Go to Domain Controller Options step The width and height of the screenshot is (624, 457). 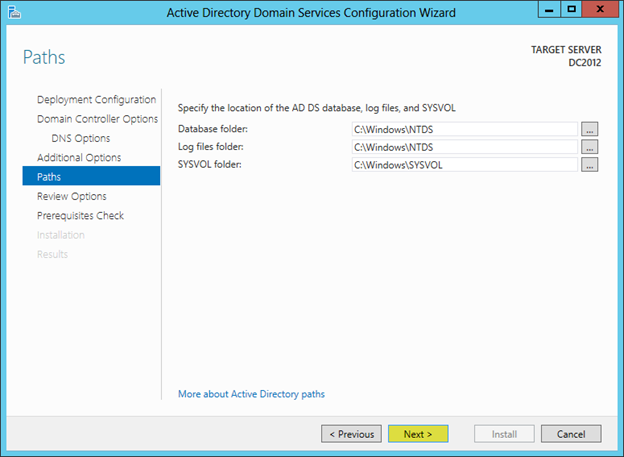(x=97, y=119)
